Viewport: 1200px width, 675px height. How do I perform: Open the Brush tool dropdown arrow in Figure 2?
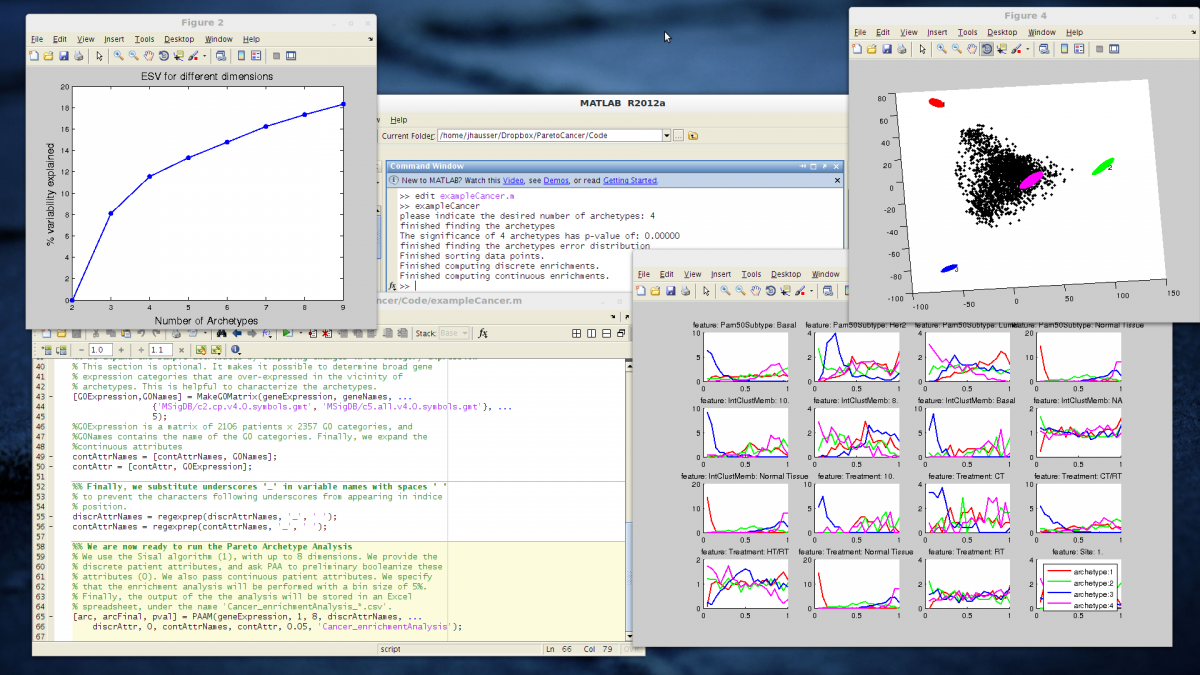[x=206, y=56]
